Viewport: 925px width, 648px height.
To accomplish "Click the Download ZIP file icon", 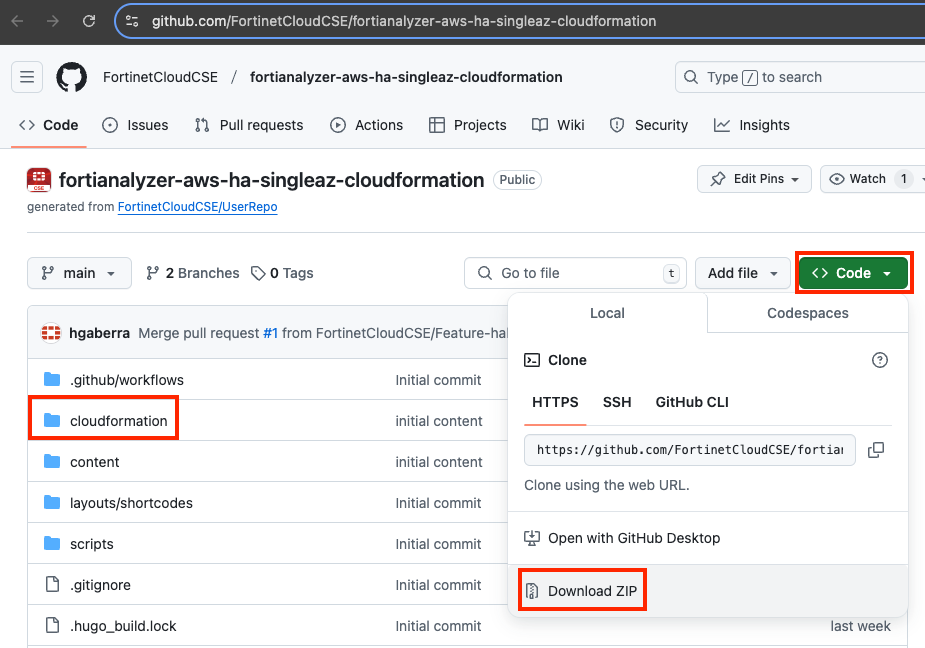I will point(532,591).
